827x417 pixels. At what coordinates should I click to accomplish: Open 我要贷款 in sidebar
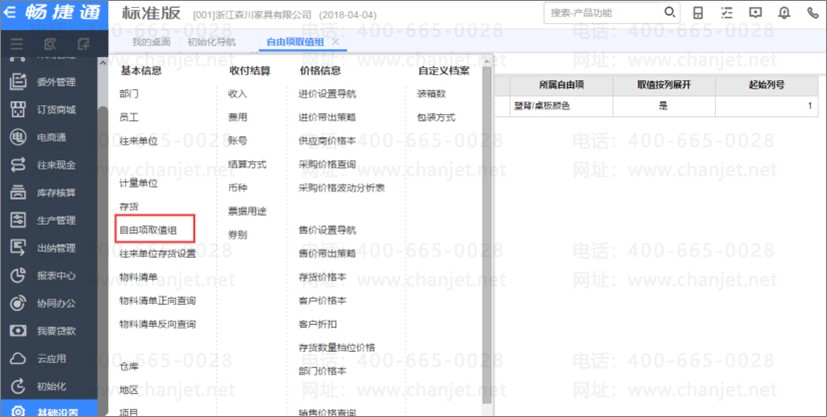pyautogui.click(x=49, y=331)
